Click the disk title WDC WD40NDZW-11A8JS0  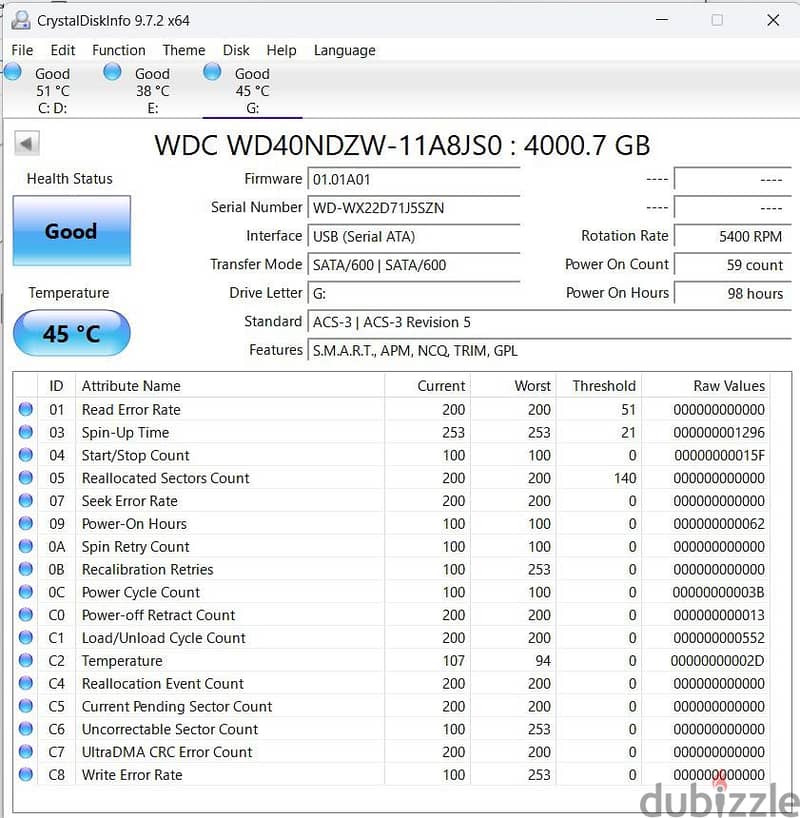(328, 146)
